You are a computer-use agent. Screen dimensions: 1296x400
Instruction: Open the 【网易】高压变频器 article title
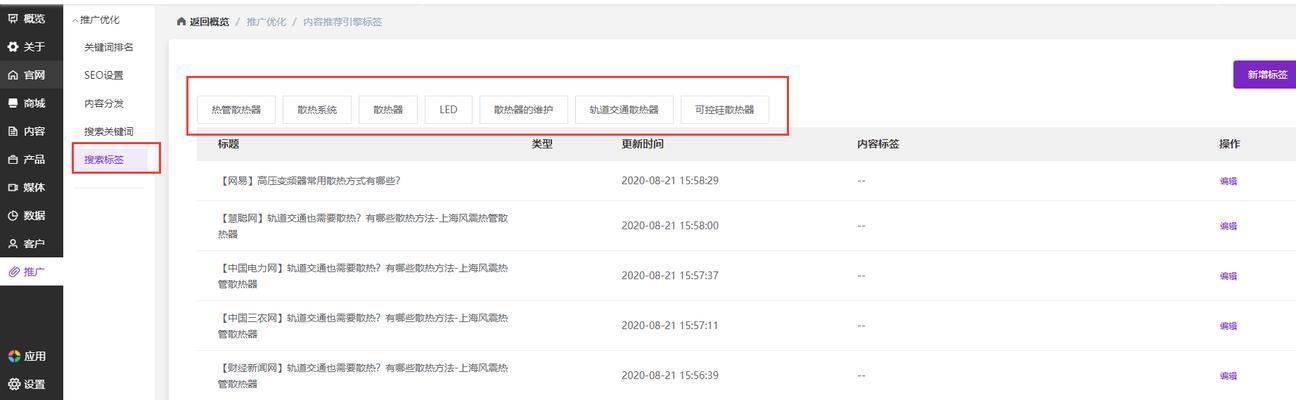pyautogui.click(x=309, y=181)
